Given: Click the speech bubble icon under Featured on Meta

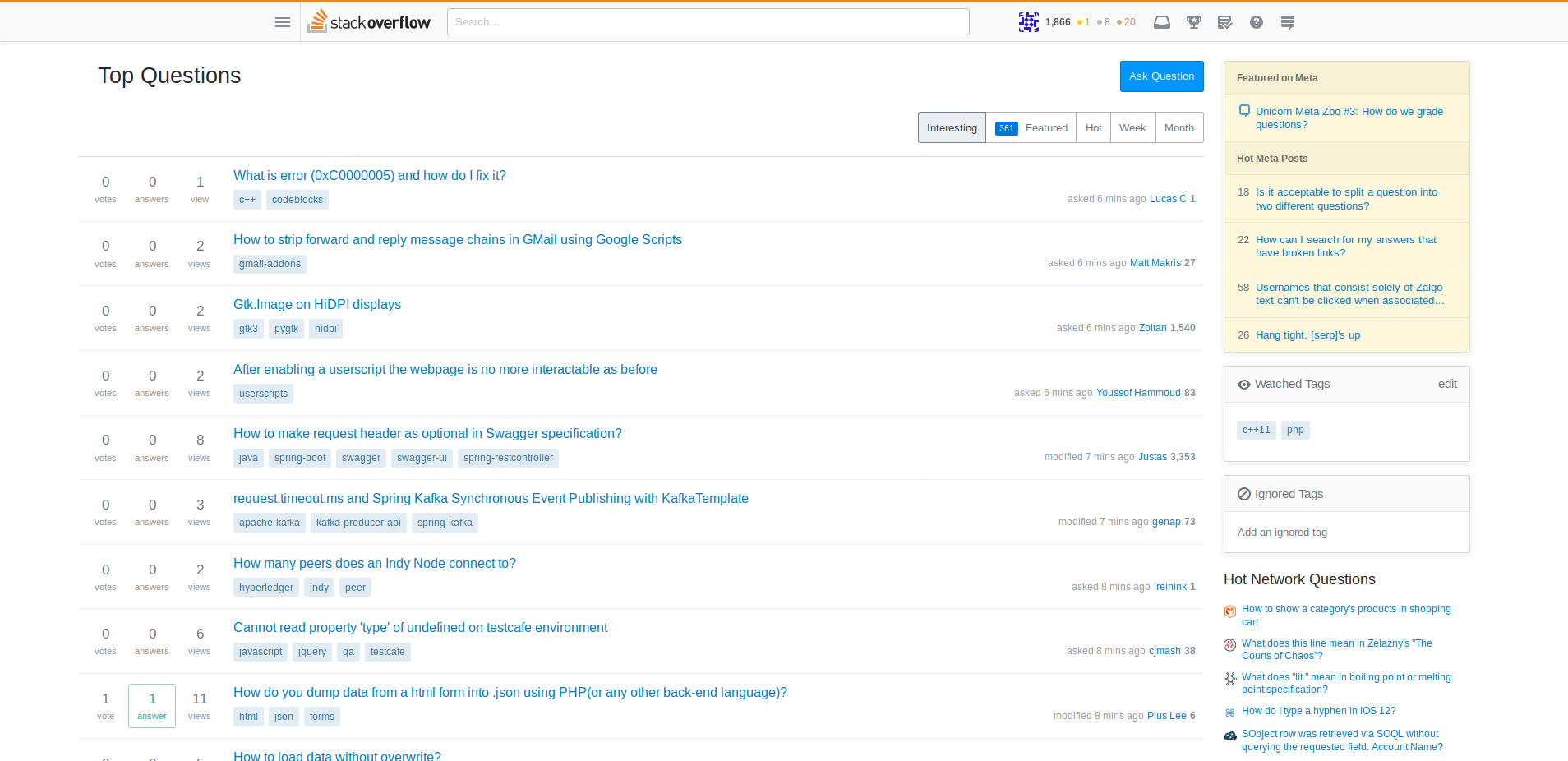Looking at the screenshot, I should 1244,110.
